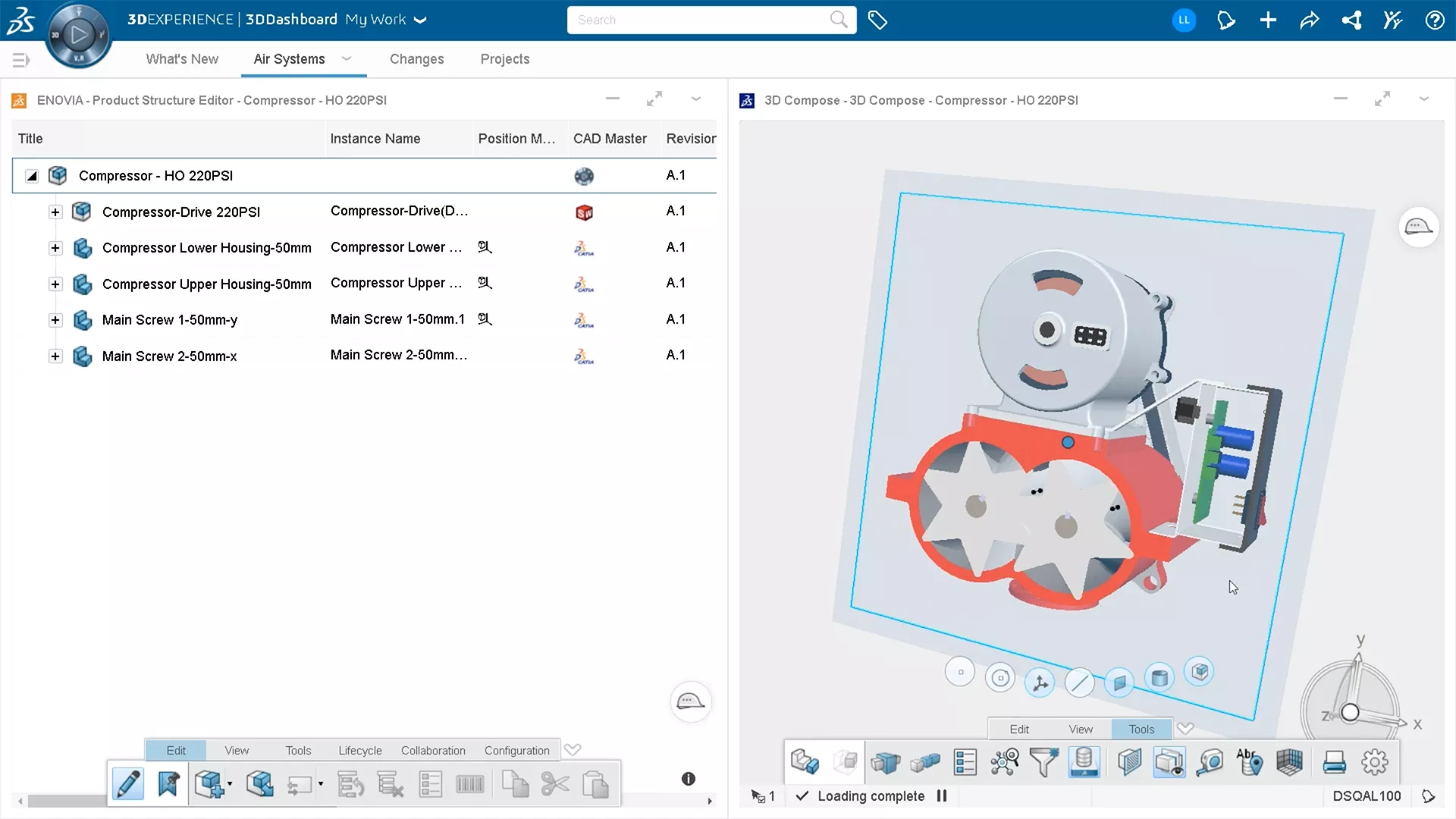Select the plane section option
The height and width of the screenshot is (819, 1456).
1119,682
